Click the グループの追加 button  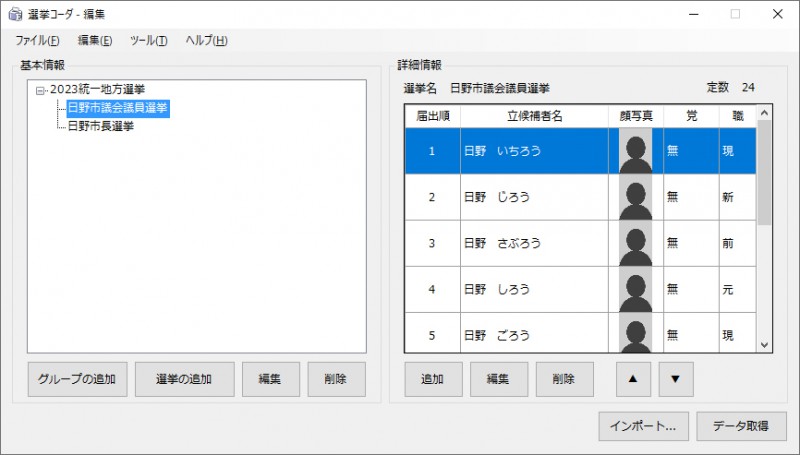click(77, 379)
